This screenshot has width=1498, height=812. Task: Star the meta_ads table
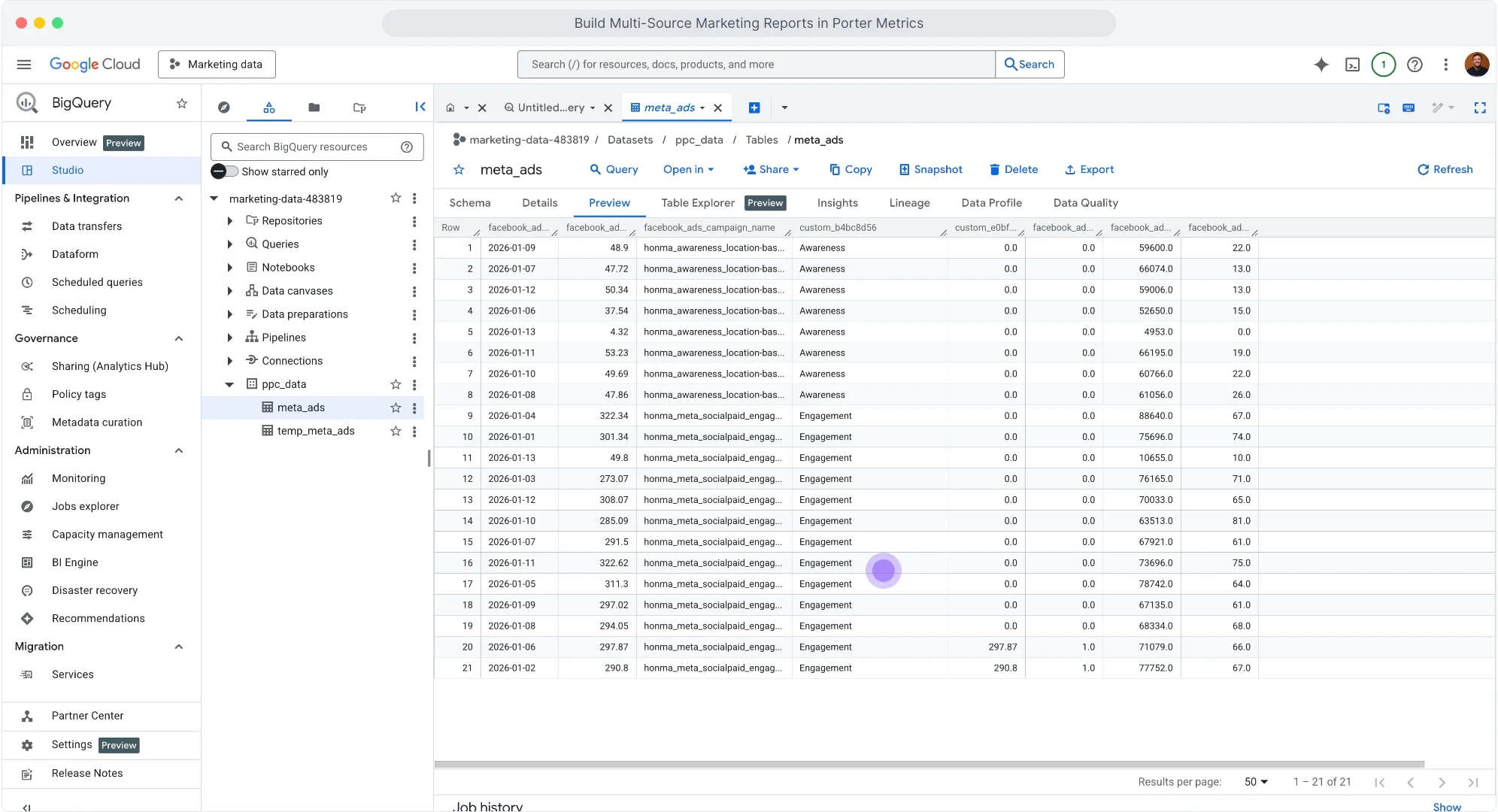(x=396, y=408)
